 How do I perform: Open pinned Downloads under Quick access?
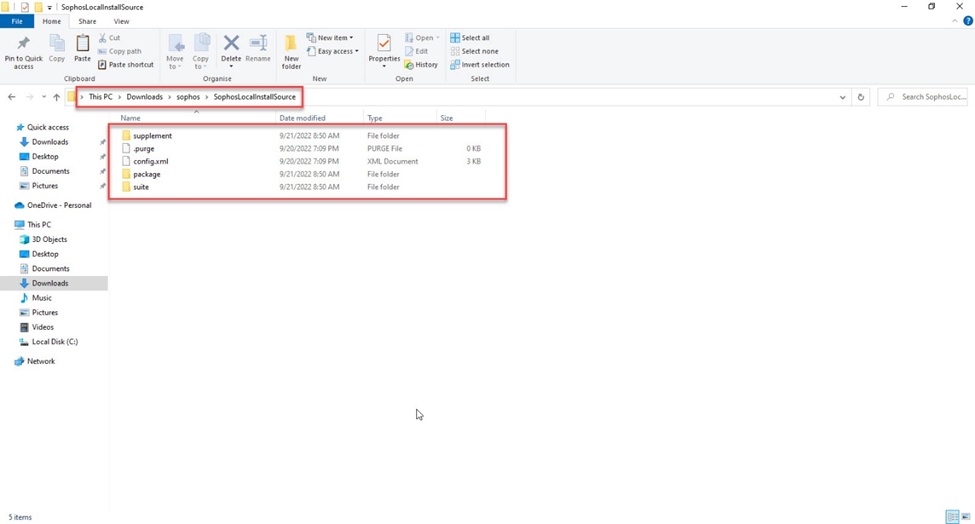coord(50,142)
